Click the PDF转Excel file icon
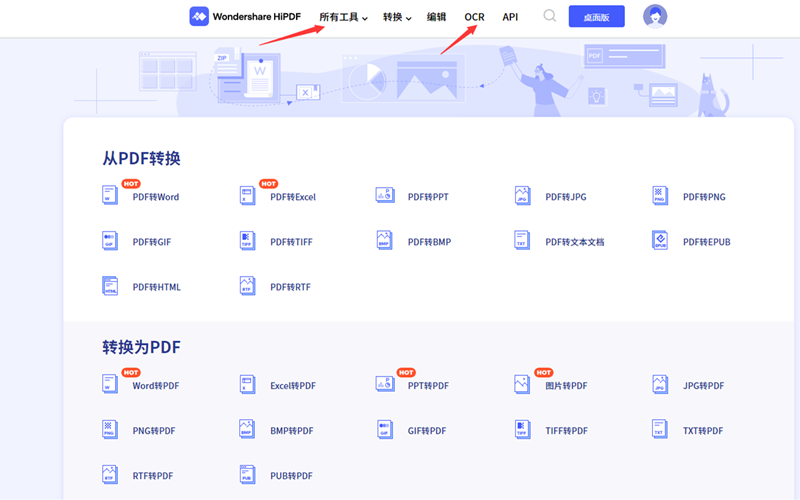Viewport: 800px width, 500px height. 248,196
